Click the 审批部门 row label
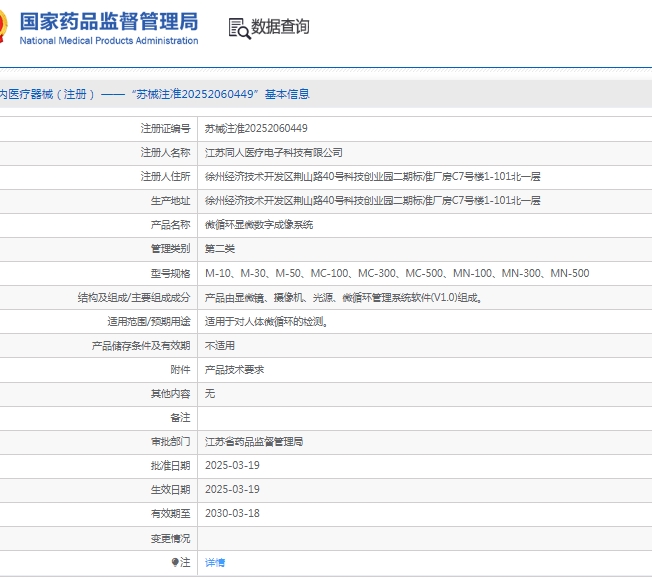 [x=170, y=441]
